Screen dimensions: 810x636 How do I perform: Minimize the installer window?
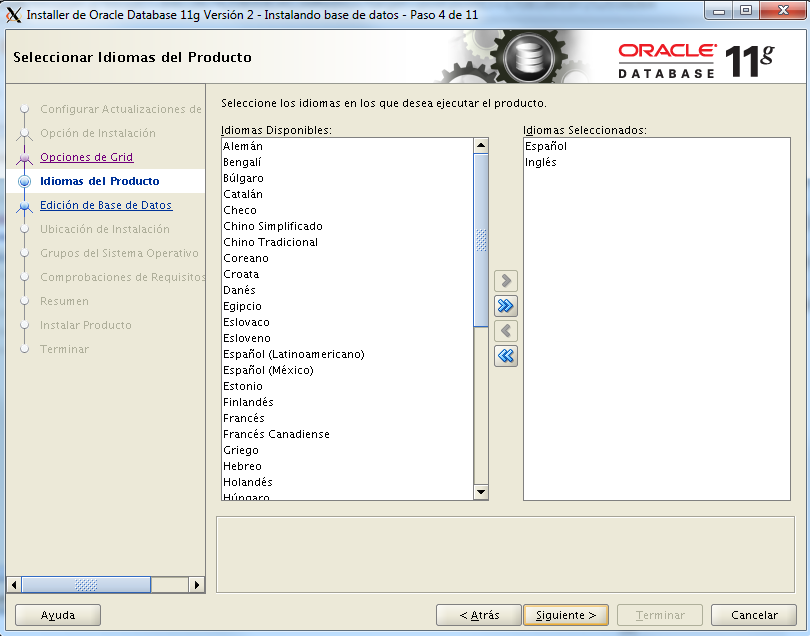(719, 10)
